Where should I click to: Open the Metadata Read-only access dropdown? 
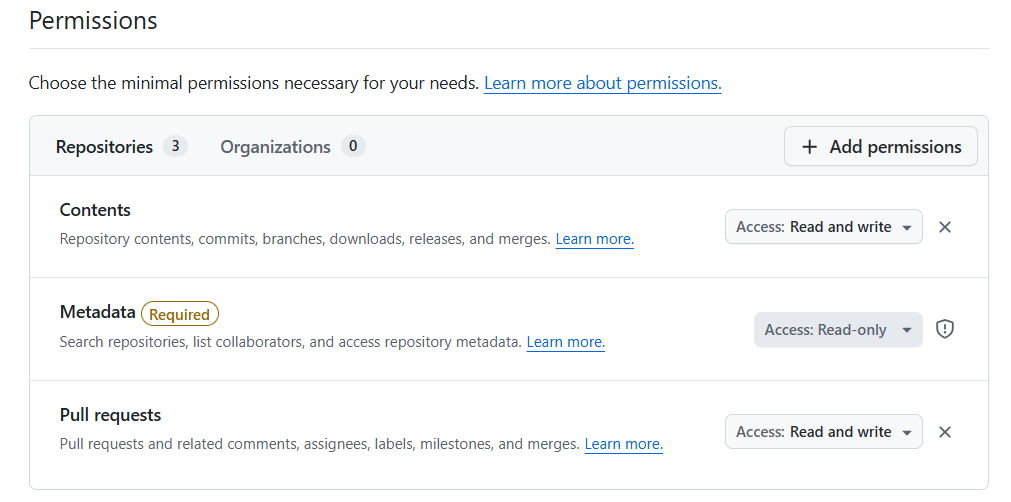tap(837, 330)
